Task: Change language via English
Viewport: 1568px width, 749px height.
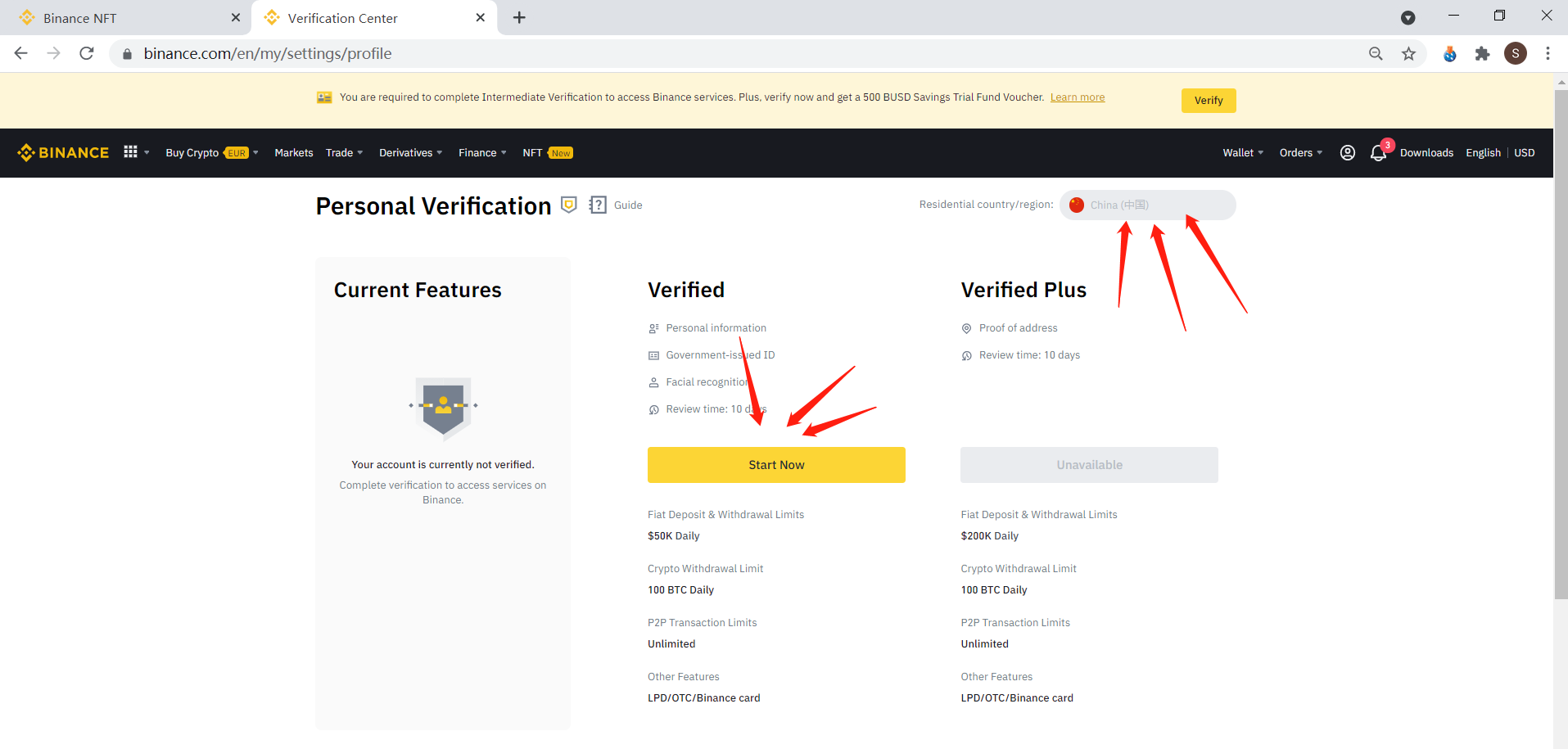Action: (x=1483, y=152)
